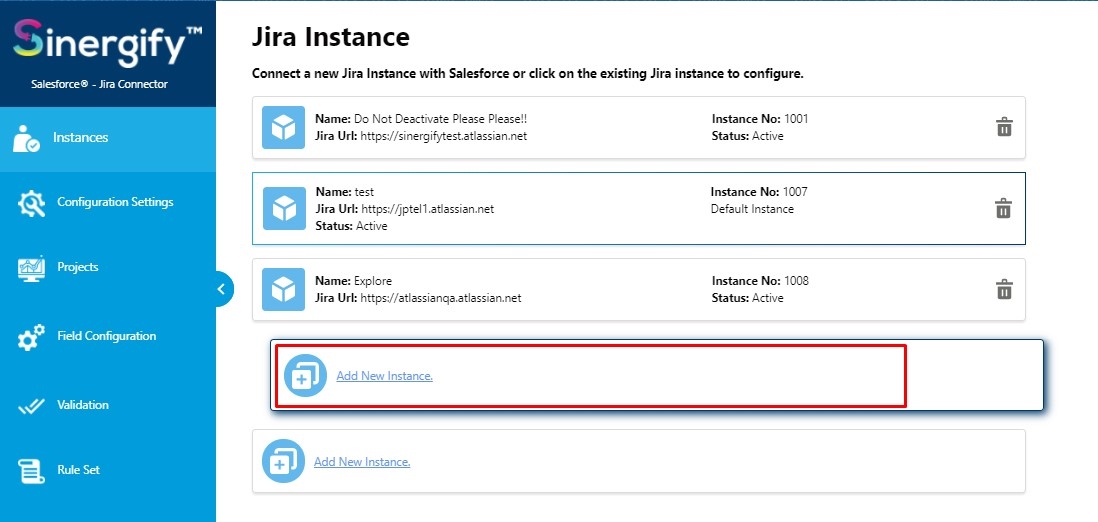This screenshot has width=1098, height=522.
Task: Click cube icon of 'Do Not Deactivate' instance
Action: (283, 128)
